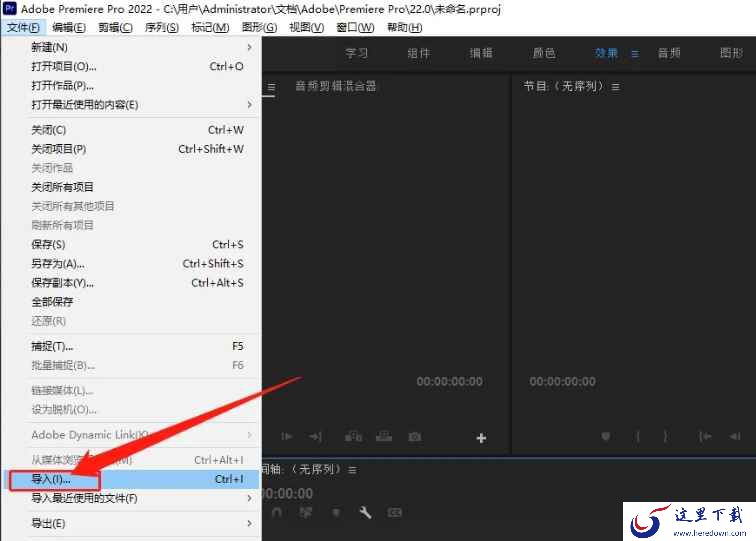Select 关闭(C) in the File menu
The height and width of the screenshot is (541, 756).
(x=132, y=130)
